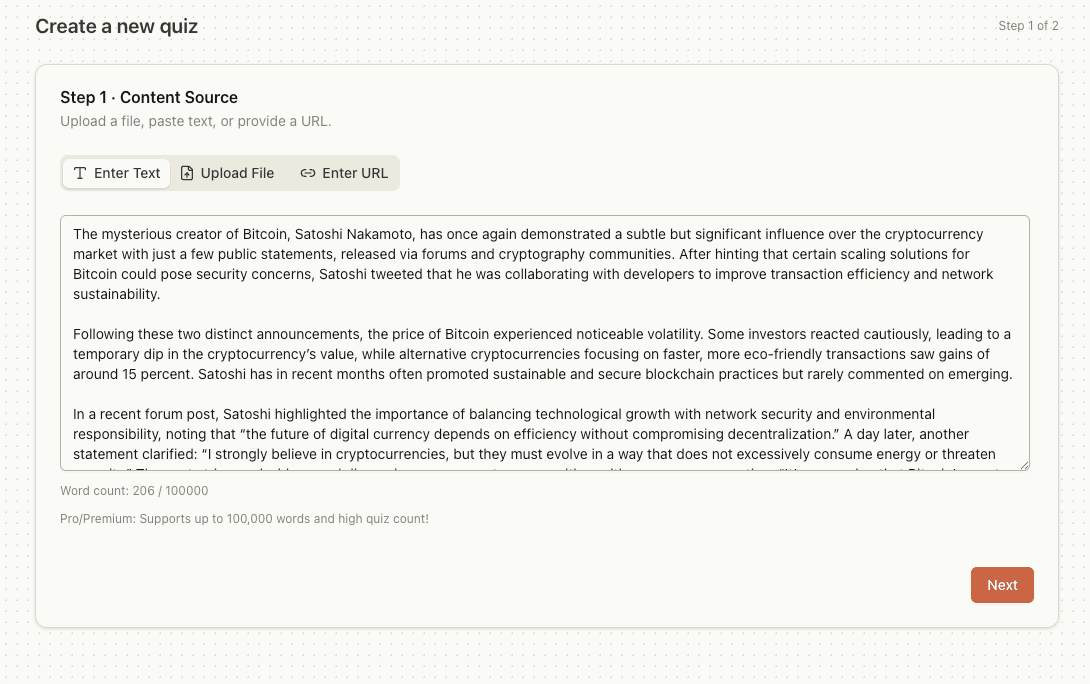Viewport: 1090px width, 684px height.
Task: Click the "Step 1 · Content Source" heading
Action: point(148,97)
